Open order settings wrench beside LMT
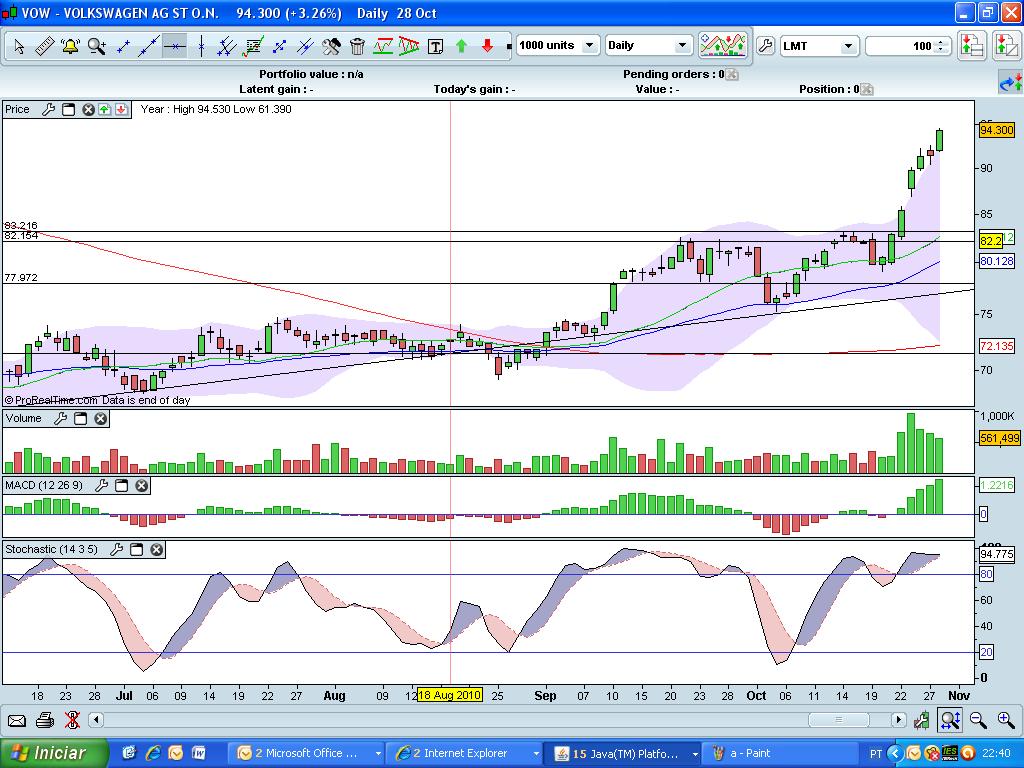Viewport: 1024px width, 768px height. [x=765, y=46]
